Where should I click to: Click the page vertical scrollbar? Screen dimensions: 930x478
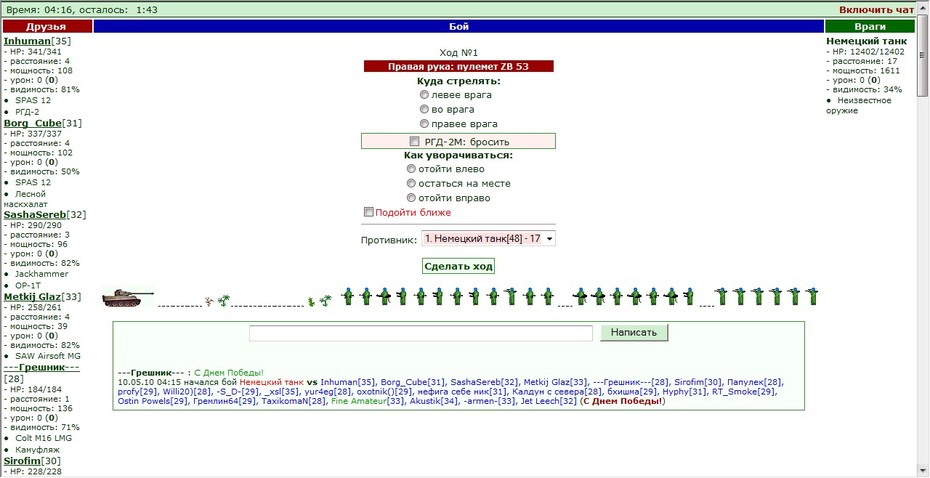tap(923, 237)
